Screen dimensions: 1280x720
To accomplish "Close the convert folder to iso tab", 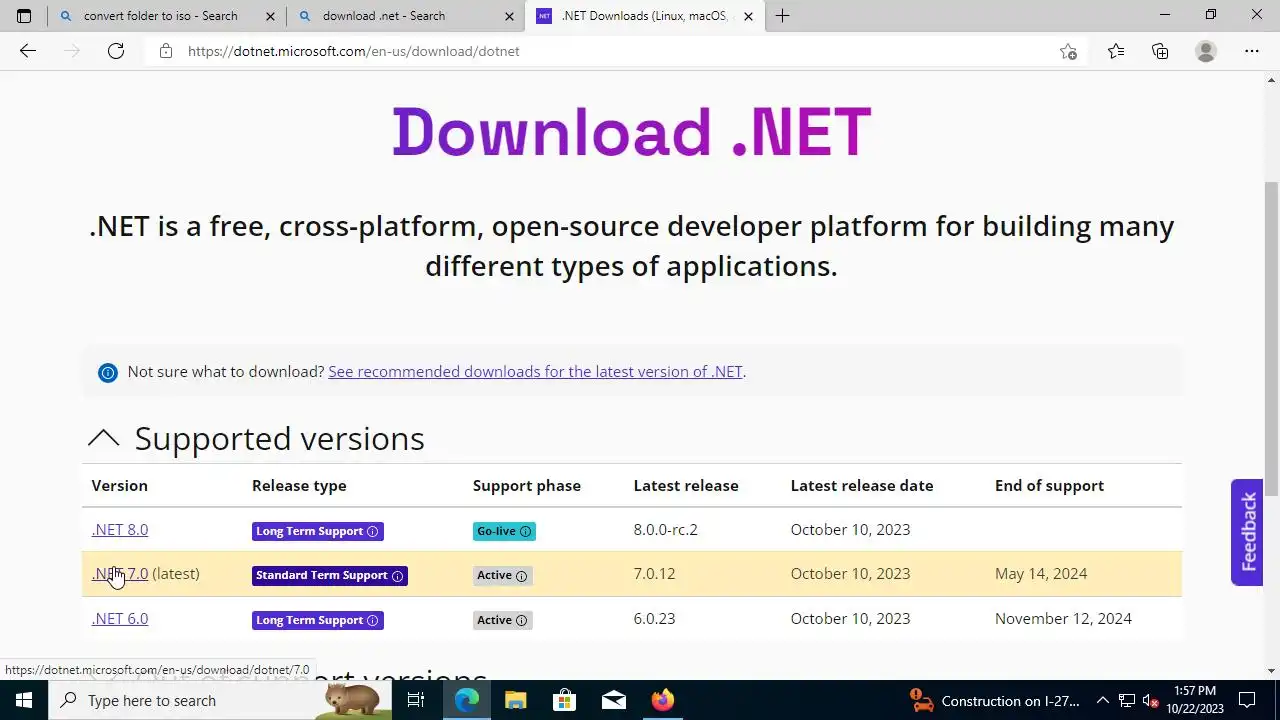I will pyautogui.click(x=270, y=16).
